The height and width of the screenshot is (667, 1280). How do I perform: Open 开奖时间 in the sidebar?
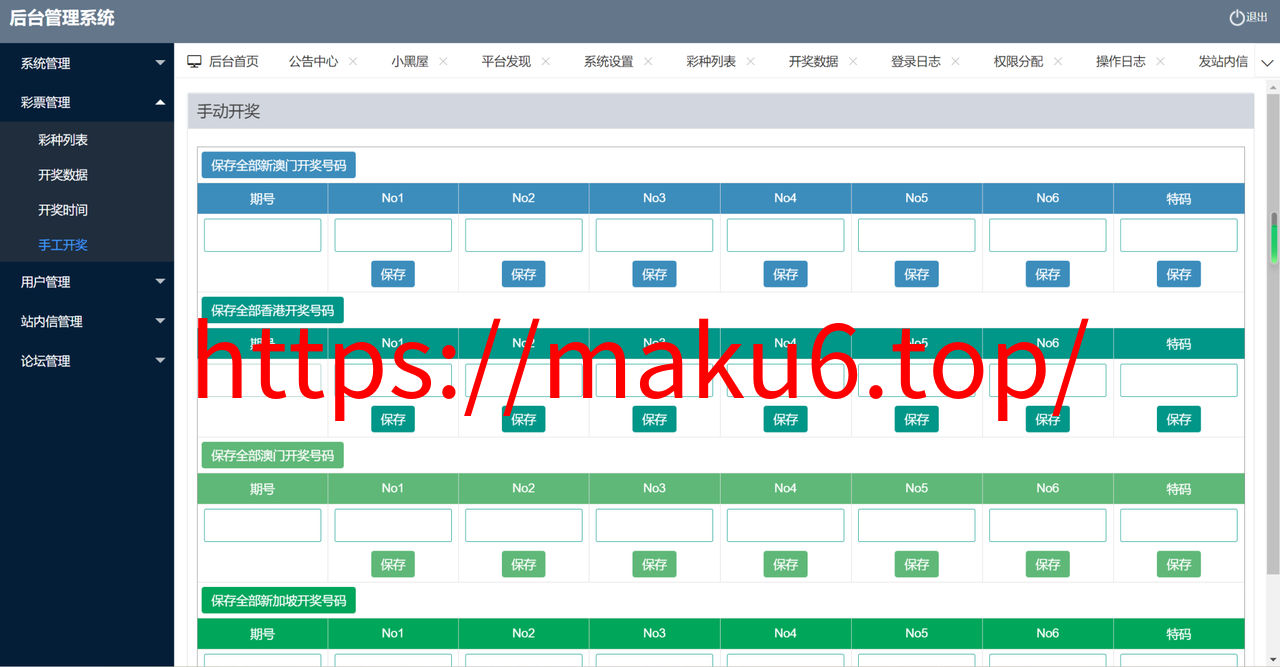63,210
